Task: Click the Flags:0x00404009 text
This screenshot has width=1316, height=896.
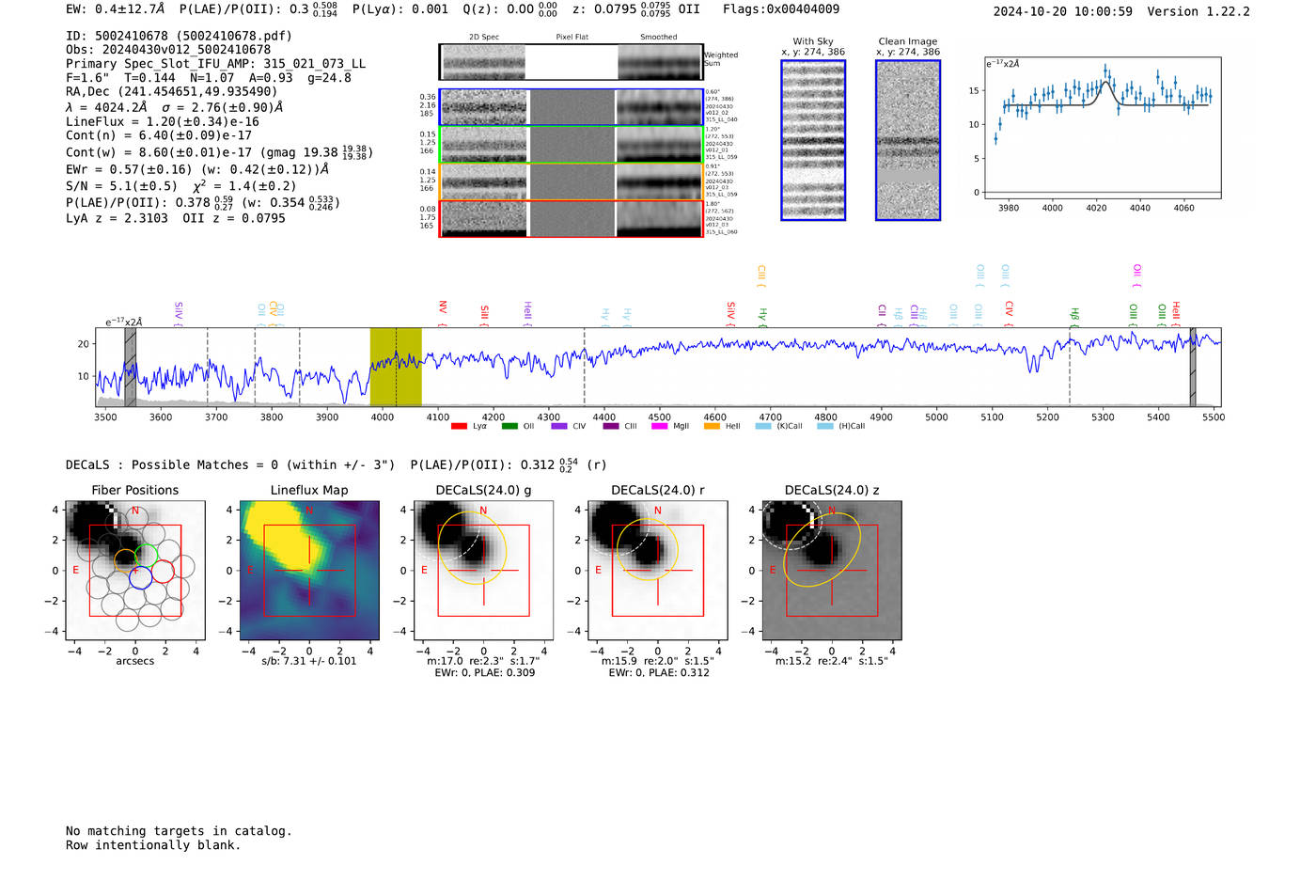Action: [781, 9]
